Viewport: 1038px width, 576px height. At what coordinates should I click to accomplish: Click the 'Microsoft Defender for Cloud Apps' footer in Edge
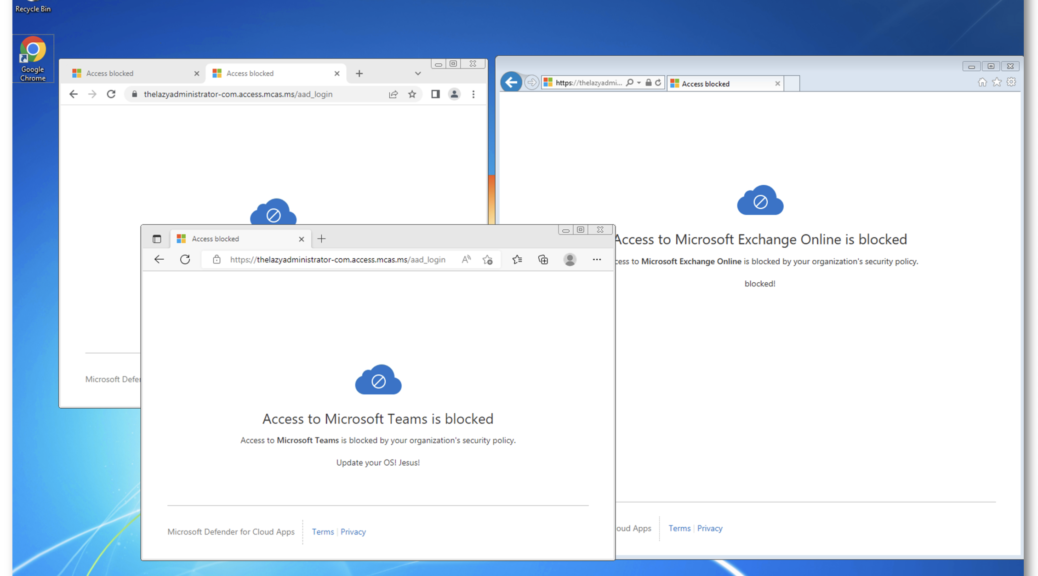(231, 532)
